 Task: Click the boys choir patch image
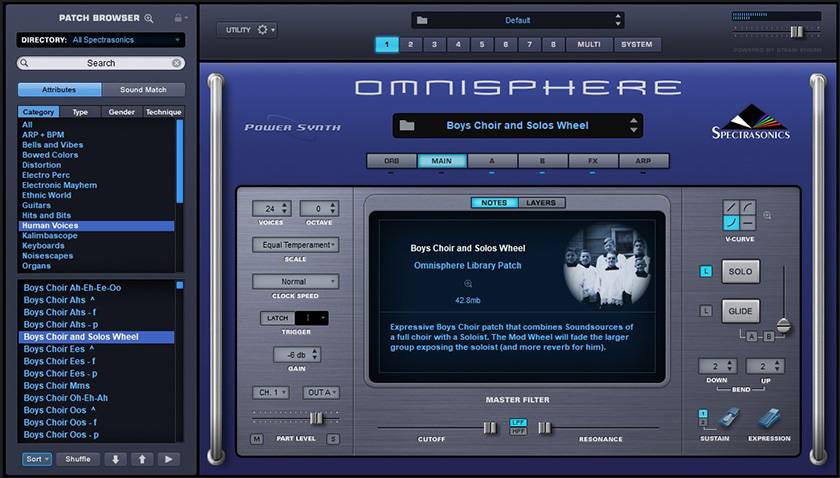[x=606, y=265]
